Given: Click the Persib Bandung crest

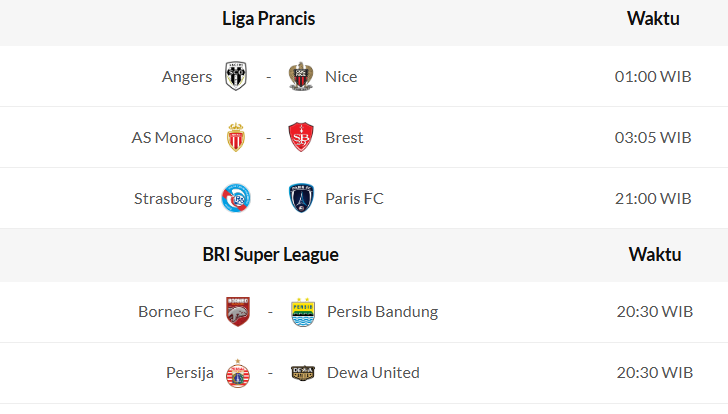Looking at the screenshot, I should pos(302,311).
